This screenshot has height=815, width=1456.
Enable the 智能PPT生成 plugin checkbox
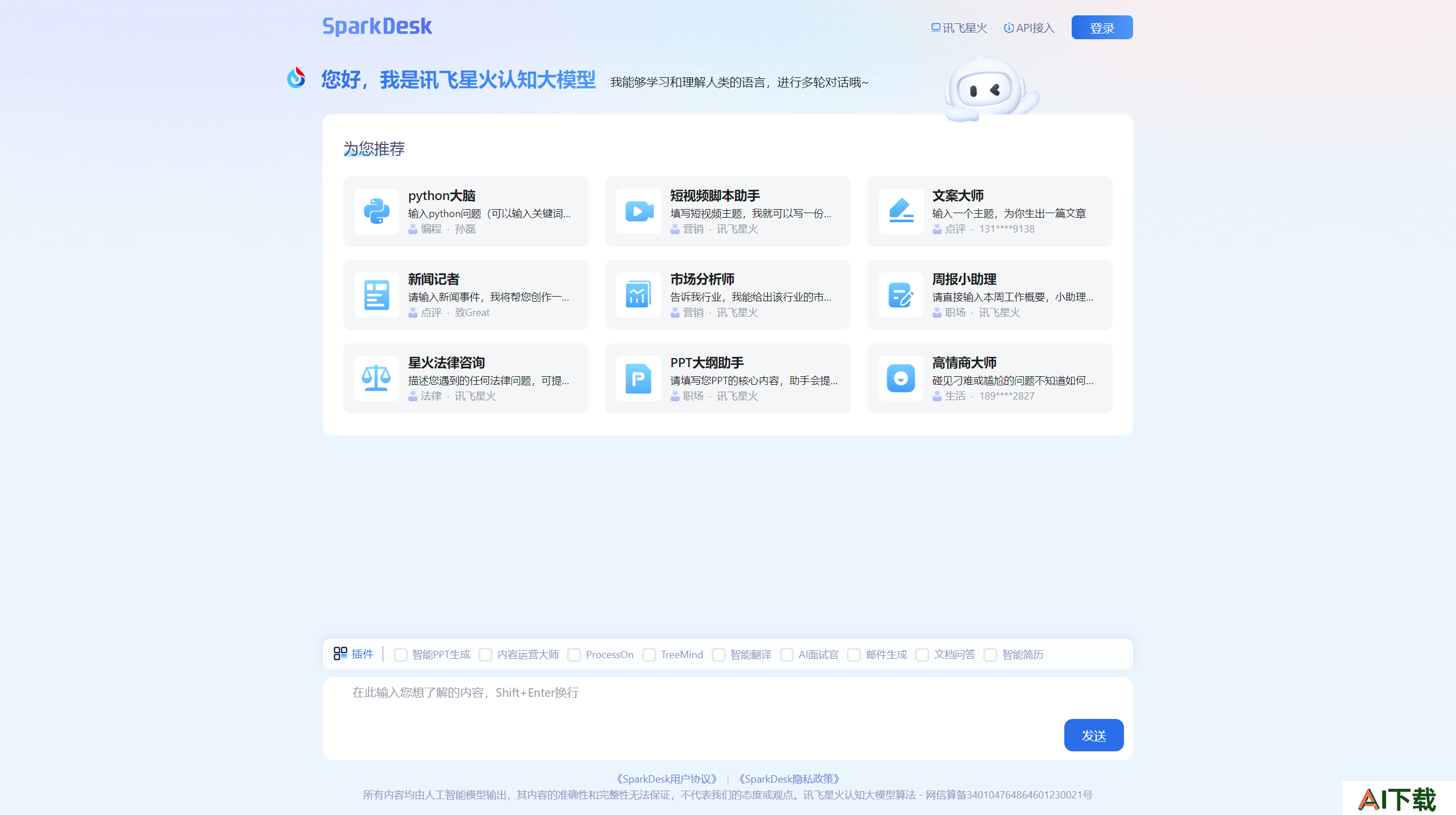[x=401, y=655]
